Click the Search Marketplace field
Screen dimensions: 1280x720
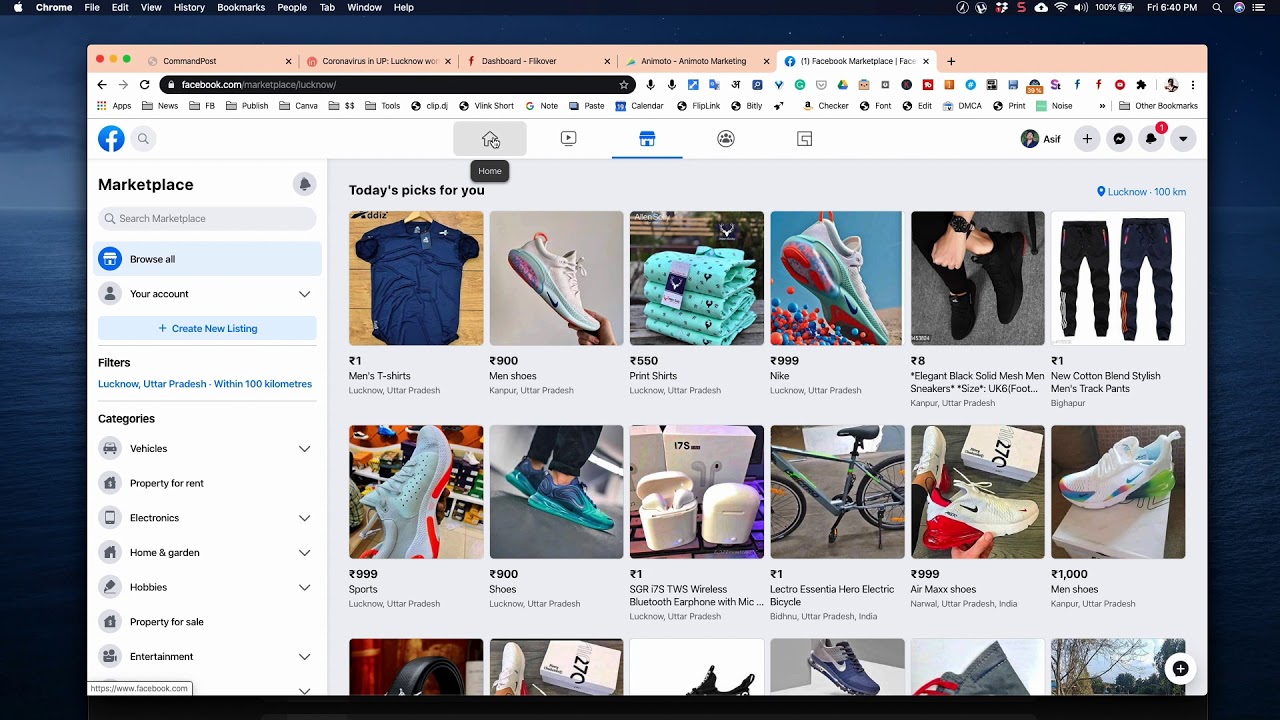(x=207, y=218)
